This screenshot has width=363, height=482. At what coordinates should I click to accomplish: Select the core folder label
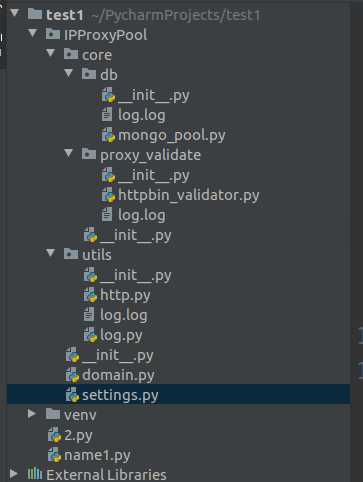coord(97,55)
